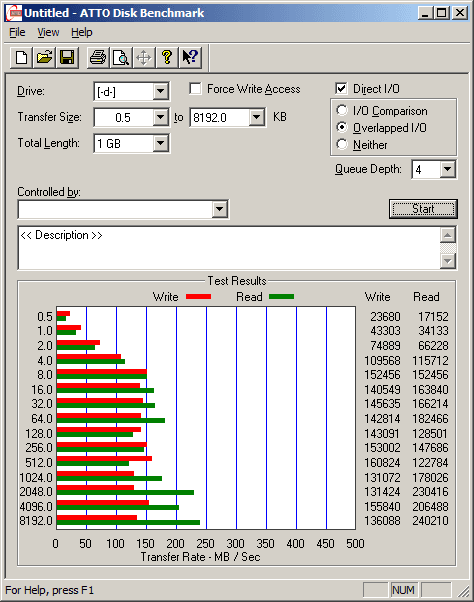Click the 512.0 red write bar
This screenshot has height=602, width=474.
pyautogui.click(x=104, y=458)
